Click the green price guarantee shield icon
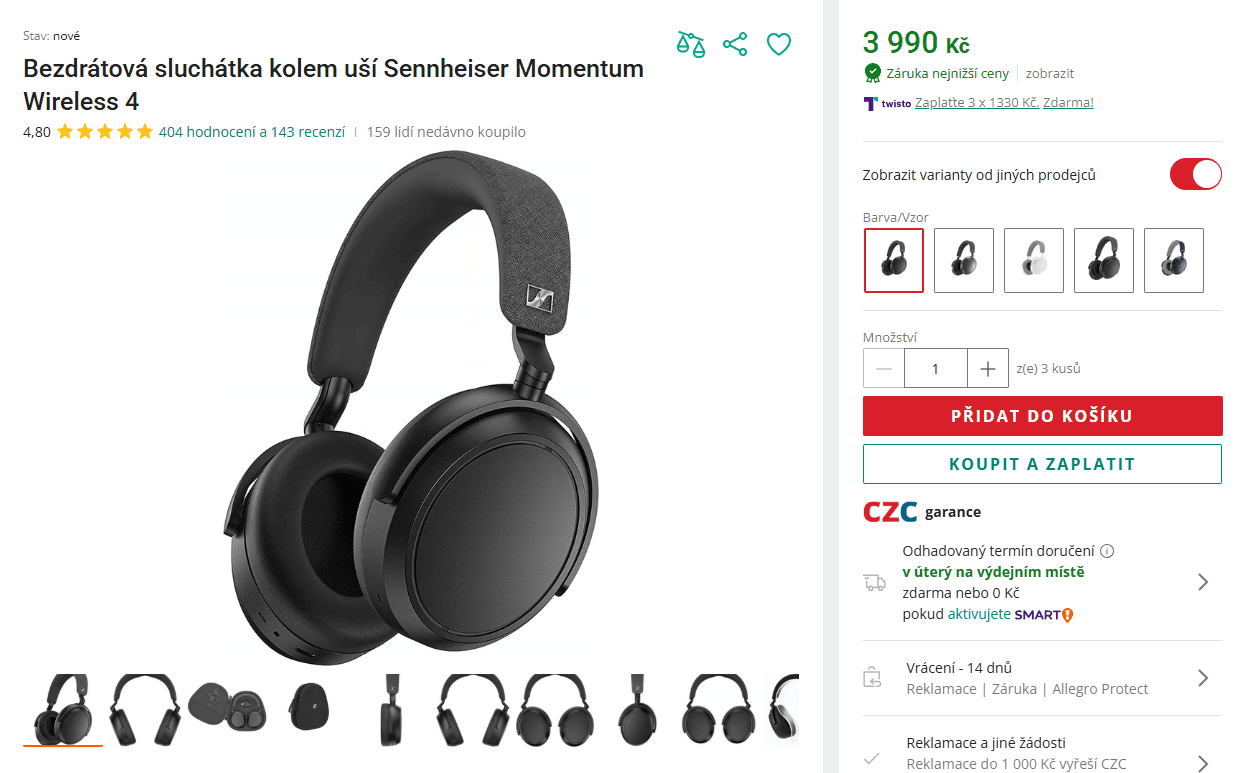This screenshot has width=1237, height=773. click(871, 72)
